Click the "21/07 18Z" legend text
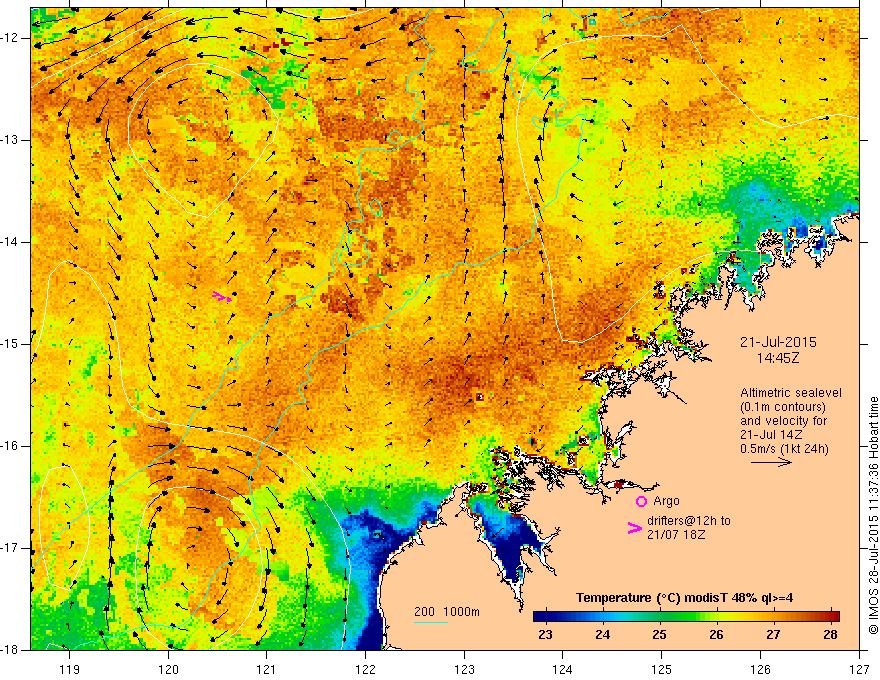 point(676,535)
